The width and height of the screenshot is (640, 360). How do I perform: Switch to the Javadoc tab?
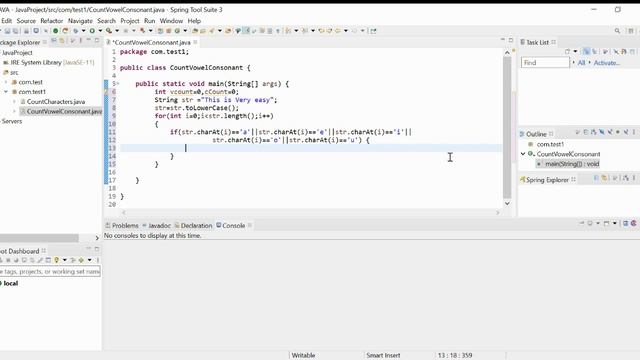156,225
